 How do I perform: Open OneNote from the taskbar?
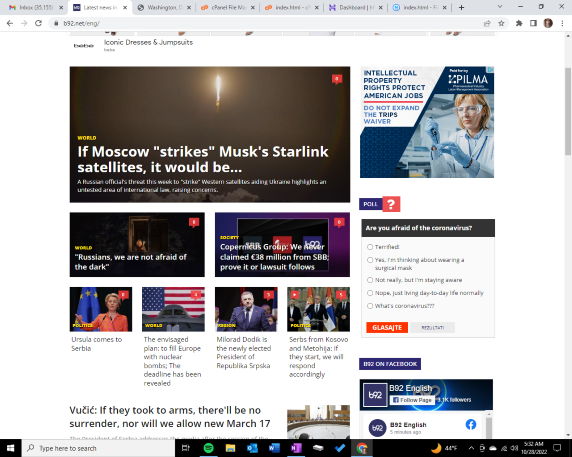(296, 448)
